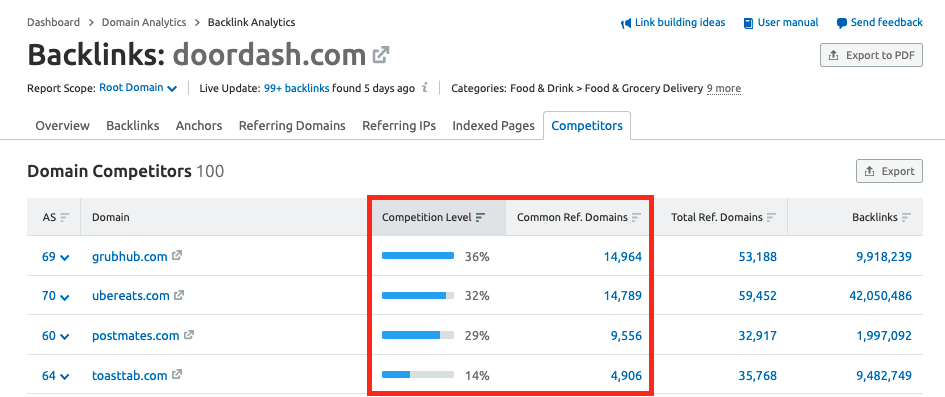Click external link icon next to grubhub.com
The height and width of the screenshot is (397, 945).
pos(177,256)
